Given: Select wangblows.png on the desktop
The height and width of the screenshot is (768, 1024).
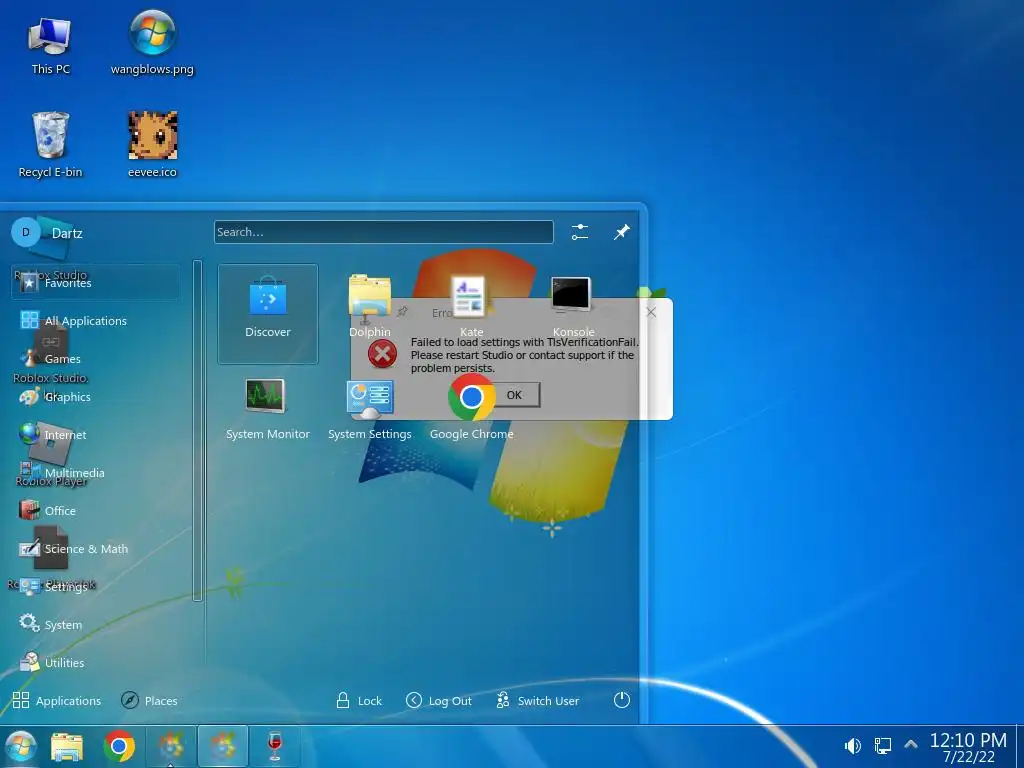Looking at the screenshot, I should [x=152, y=44].
